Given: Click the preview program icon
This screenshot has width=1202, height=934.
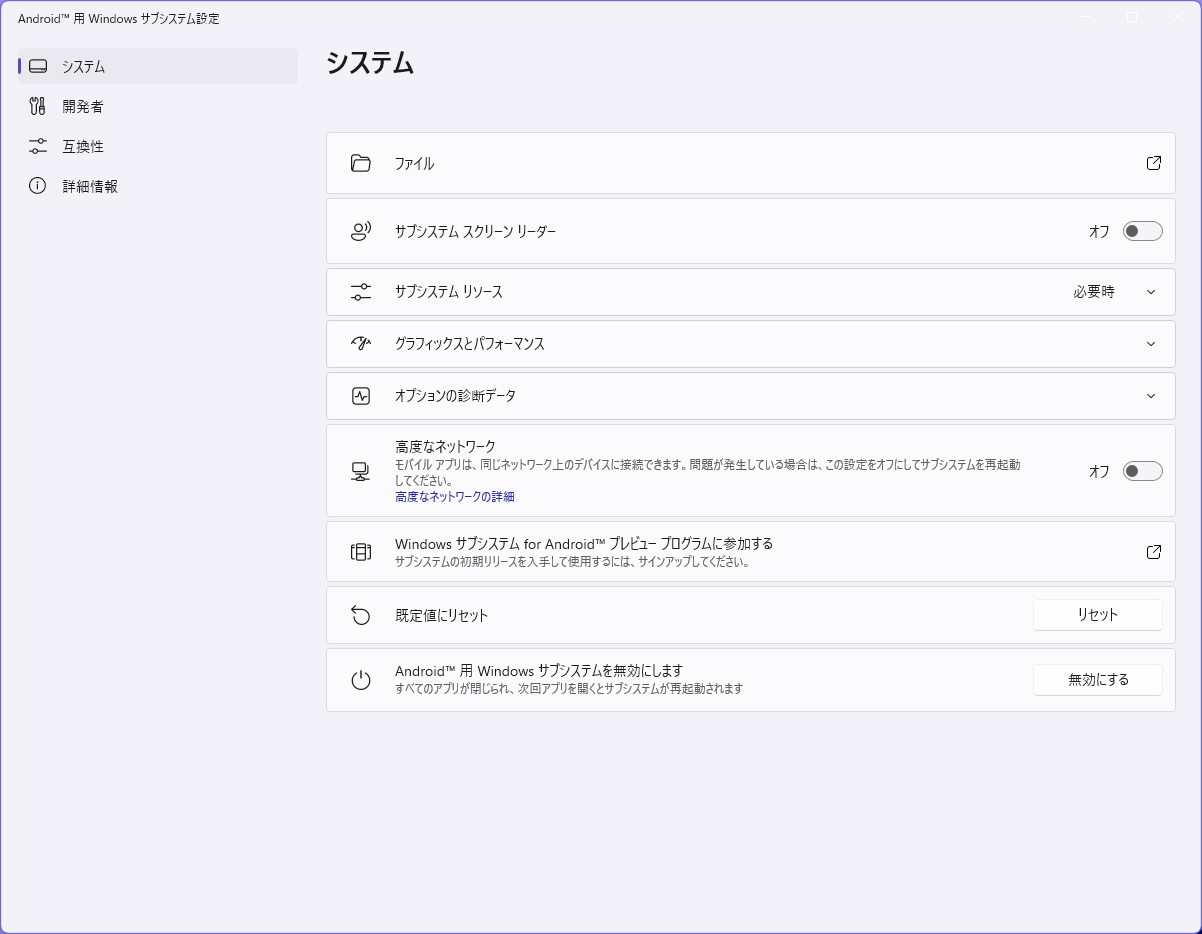Looking at the screenshot, I should point(361,552).
